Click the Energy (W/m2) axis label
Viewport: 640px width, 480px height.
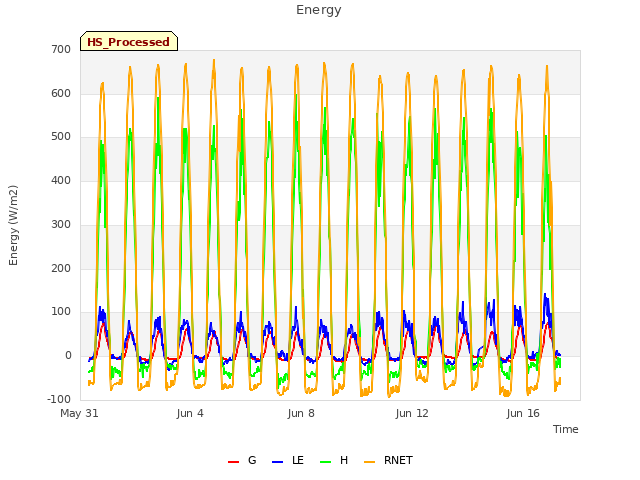13,225
